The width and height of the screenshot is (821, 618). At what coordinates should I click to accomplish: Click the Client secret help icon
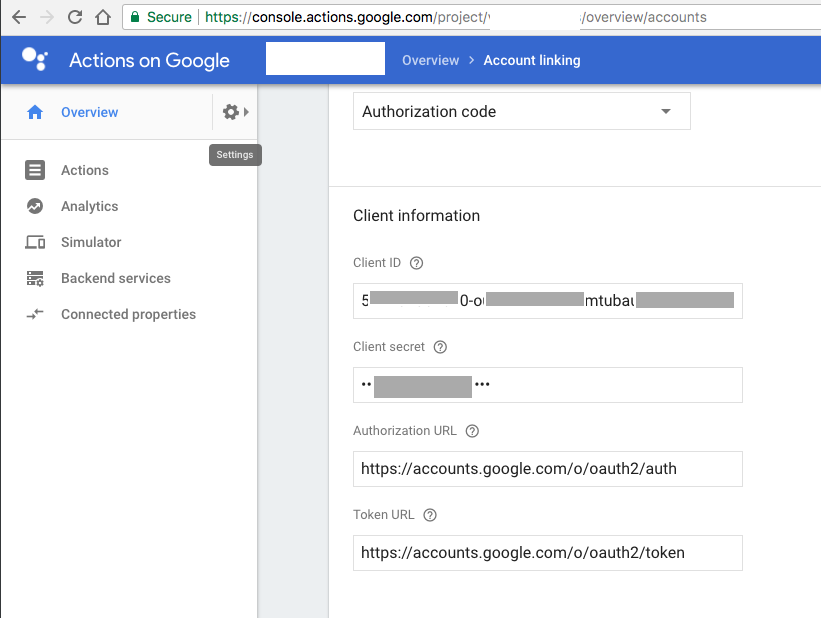440,347
